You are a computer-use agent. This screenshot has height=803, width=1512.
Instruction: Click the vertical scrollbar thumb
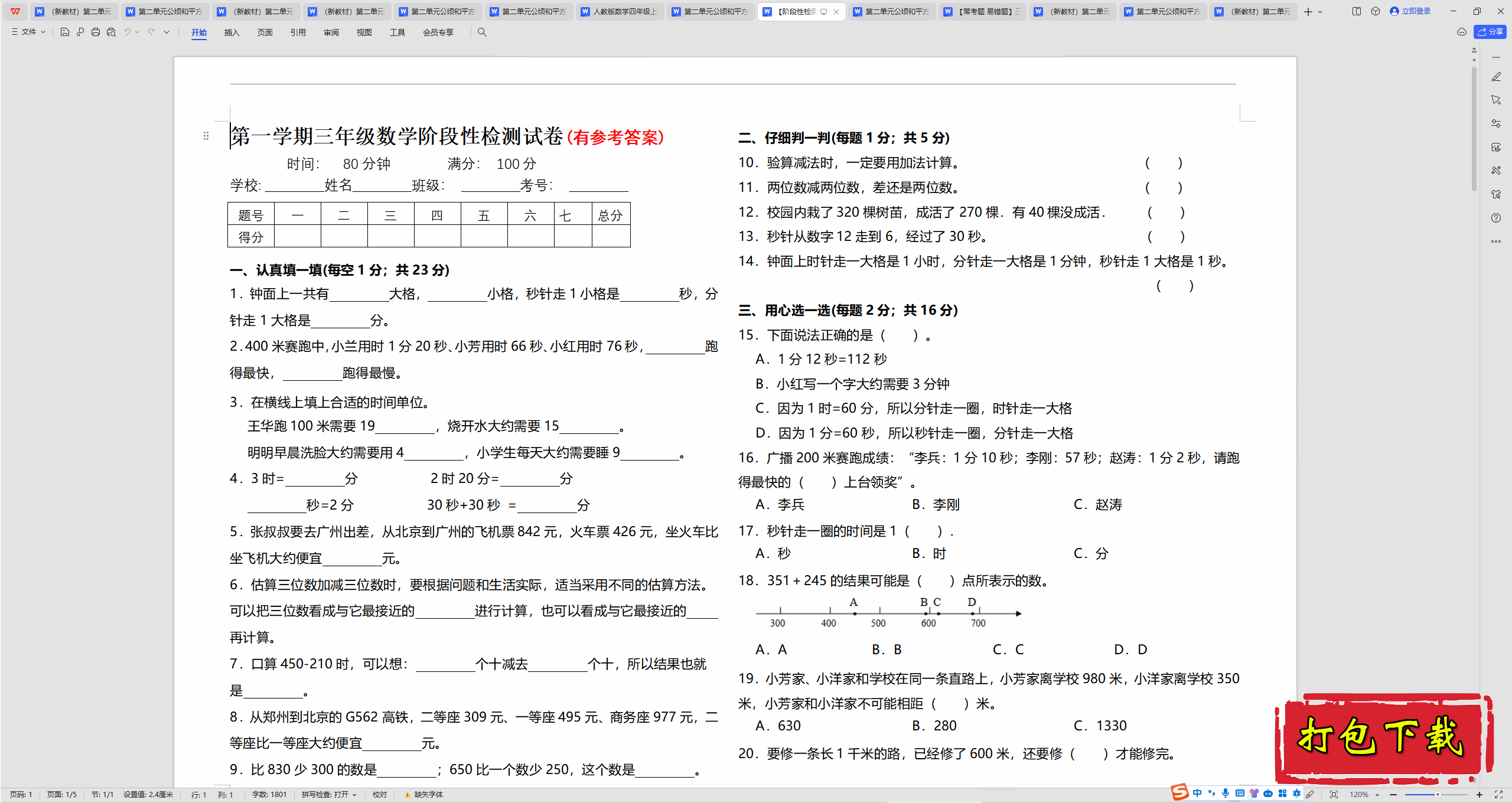[1474, 129]
